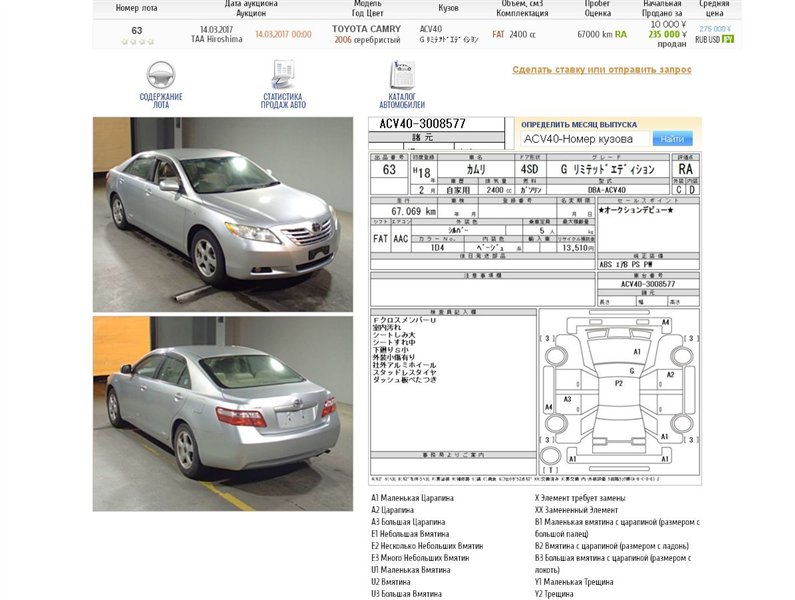Click the E3 Много Небольших Вмятин legend entry
The image size is (795, 600).
coord(420,557)
